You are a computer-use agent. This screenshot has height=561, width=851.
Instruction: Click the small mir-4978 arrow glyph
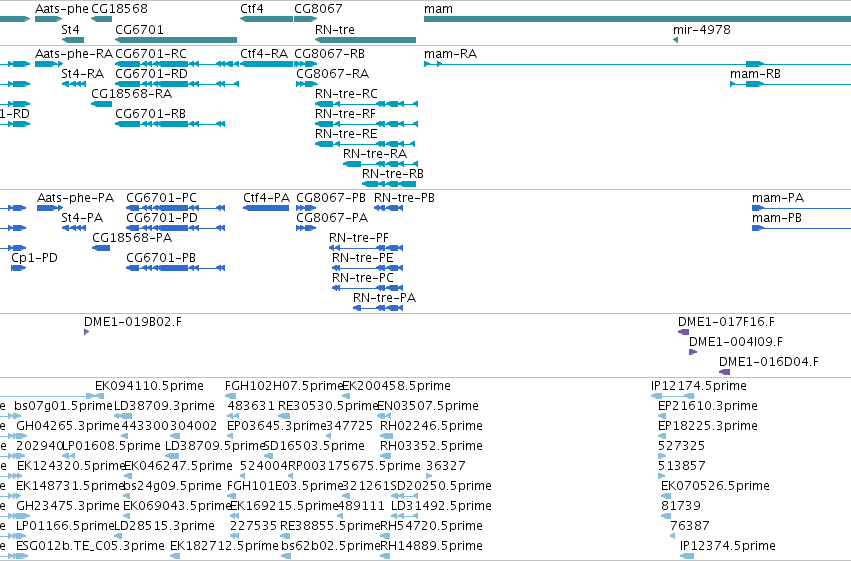click(x=676, y=40)
